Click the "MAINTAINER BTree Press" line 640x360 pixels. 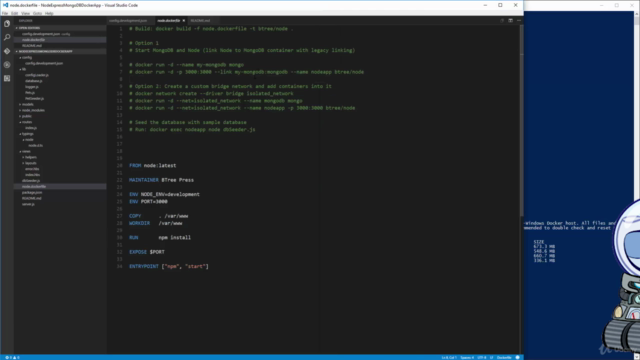coord(162,180)
